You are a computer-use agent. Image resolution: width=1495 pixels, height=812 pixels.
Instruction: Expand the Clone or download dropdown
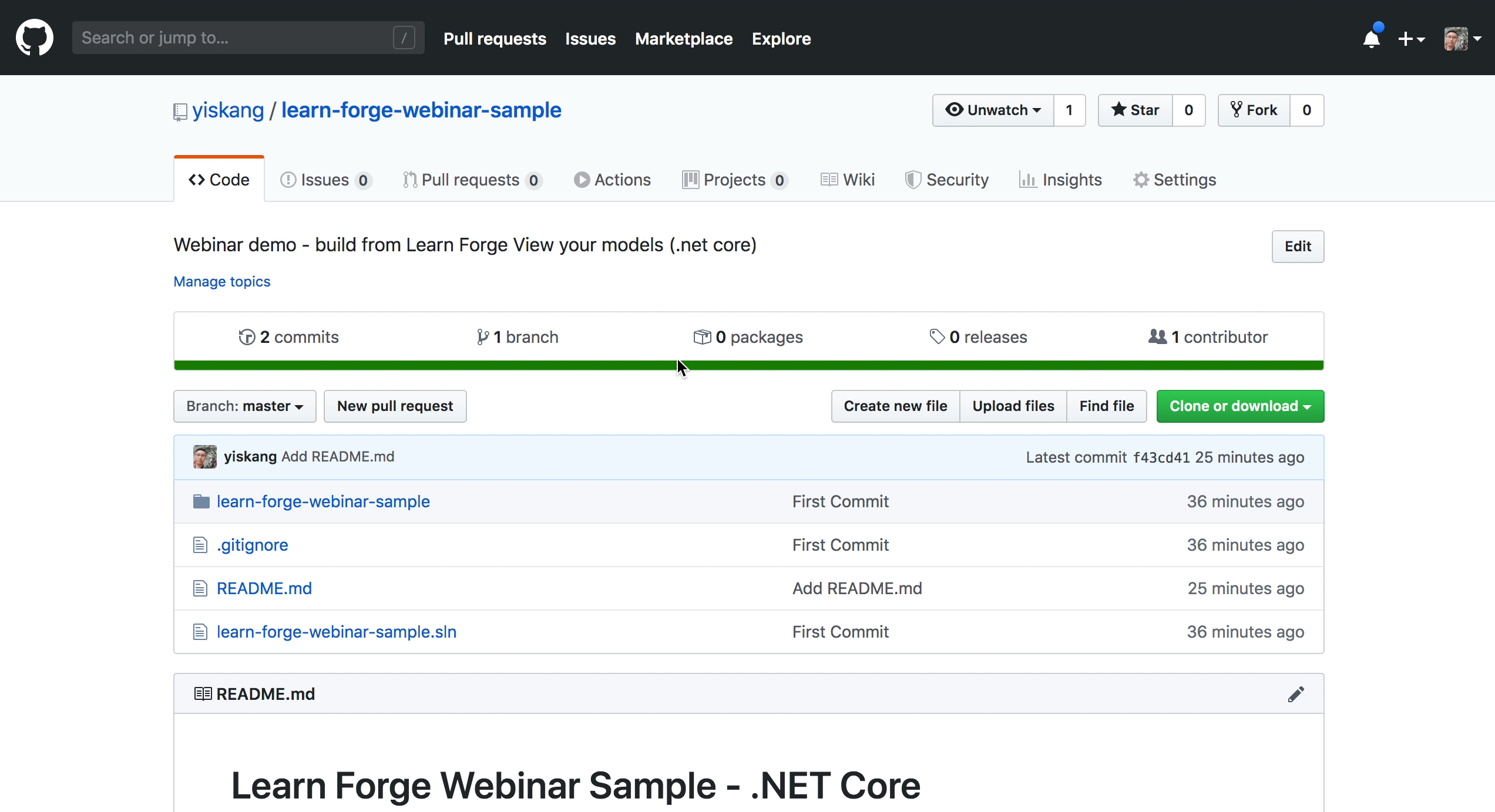(x=1241, y=406)
